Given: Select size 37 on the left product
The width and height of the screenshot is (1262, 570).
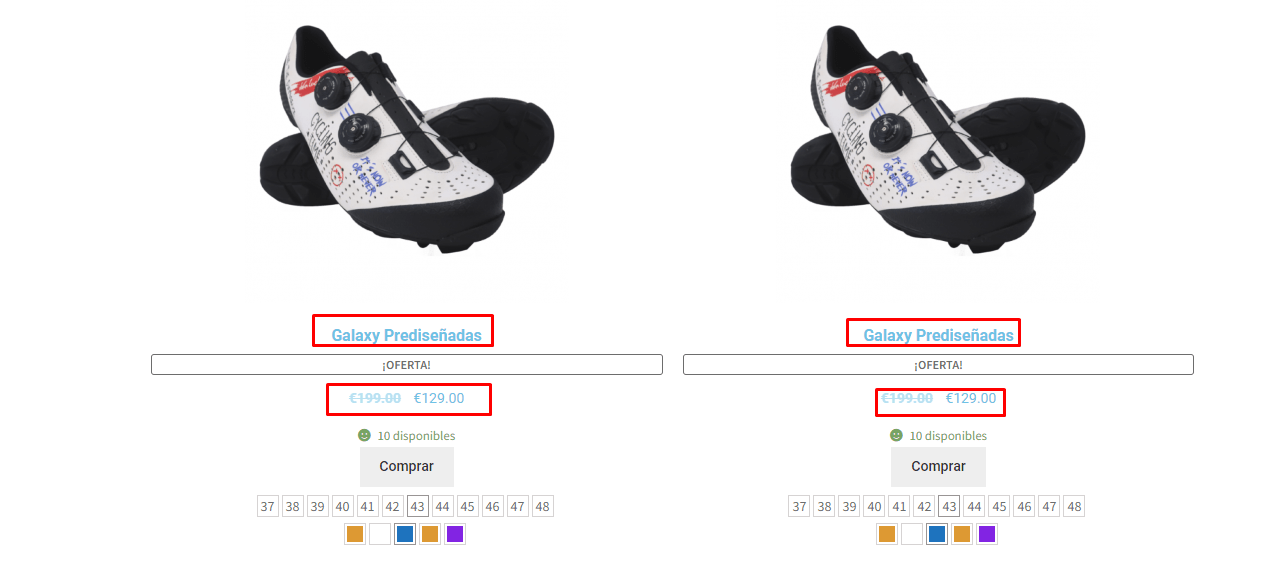Looking at the screenshot, I should tap(267, 506).
